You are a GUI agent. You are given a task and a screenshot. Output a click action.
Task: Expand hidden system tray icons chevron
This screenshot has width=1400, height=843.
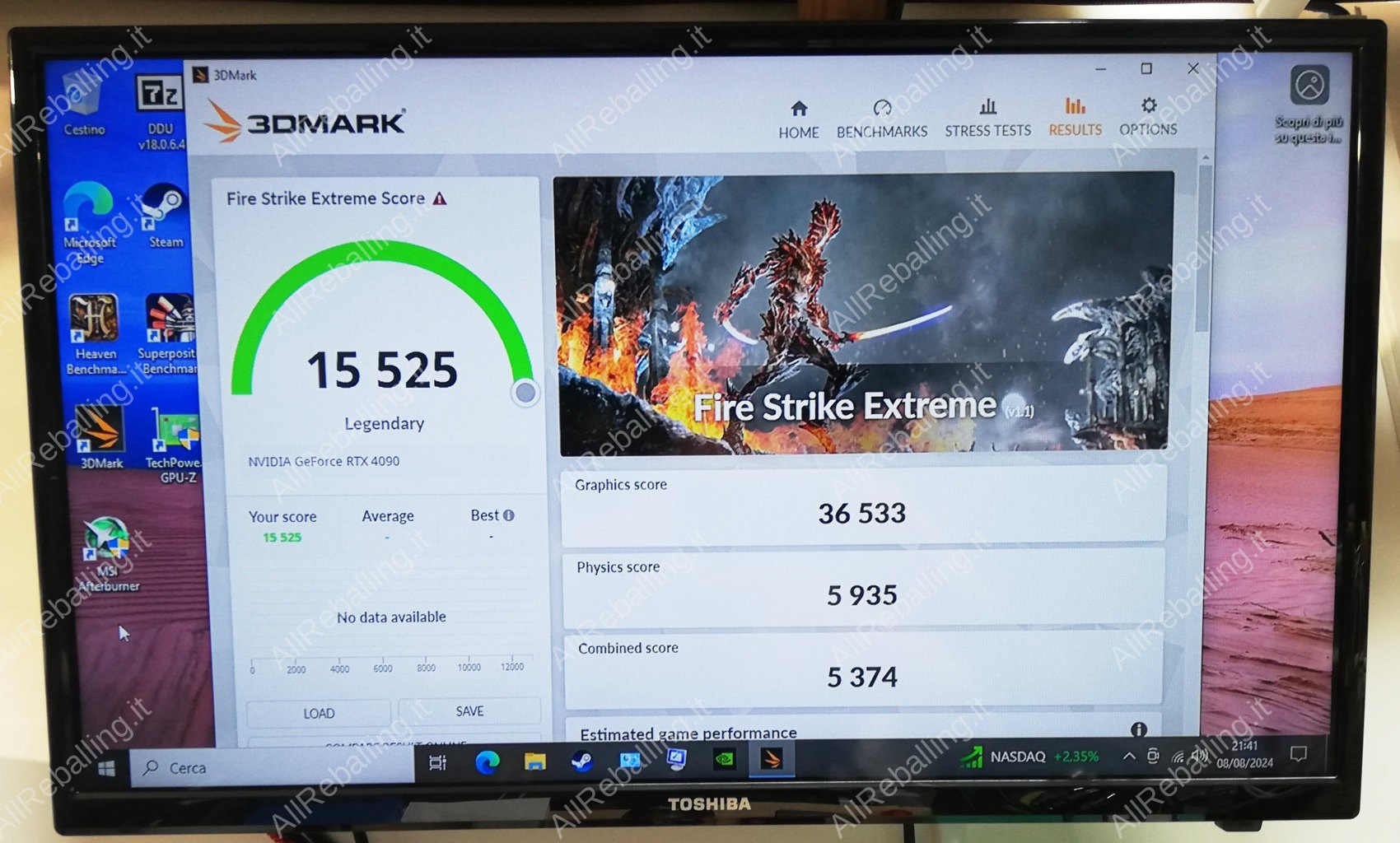(1129, 756)
